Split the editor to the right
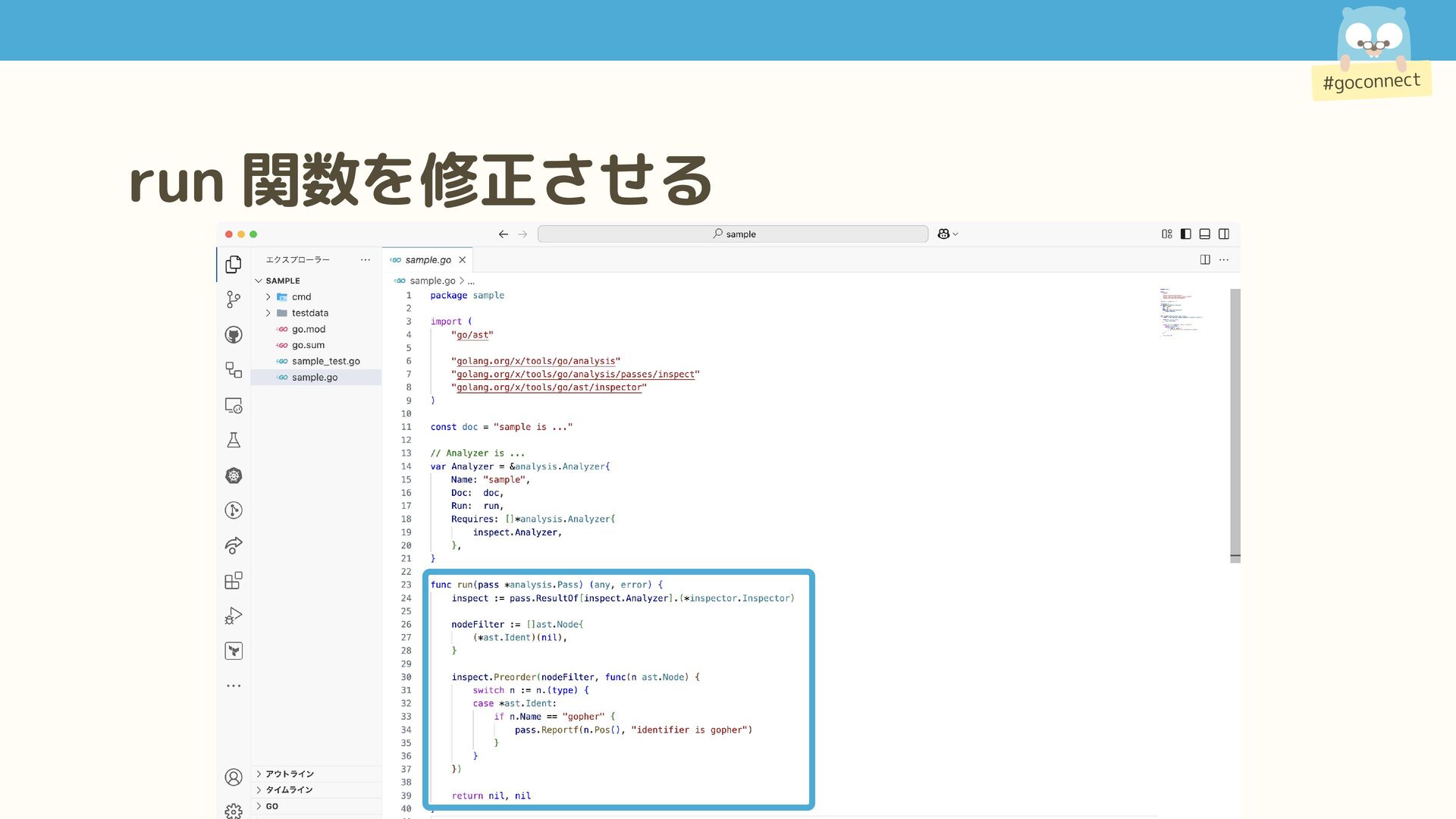 (1205, 260)
